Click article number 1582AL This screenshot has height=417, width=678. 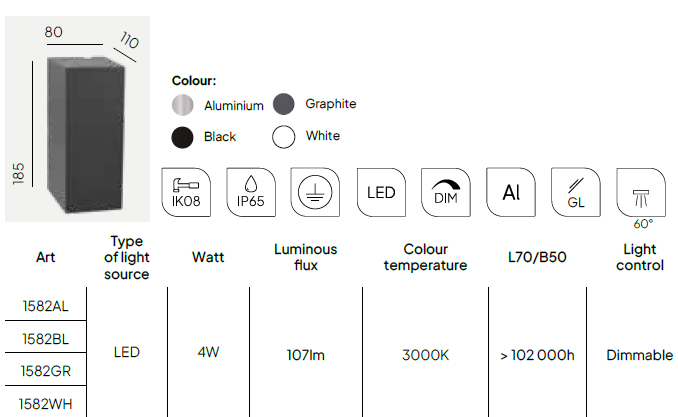click(45, 306)
